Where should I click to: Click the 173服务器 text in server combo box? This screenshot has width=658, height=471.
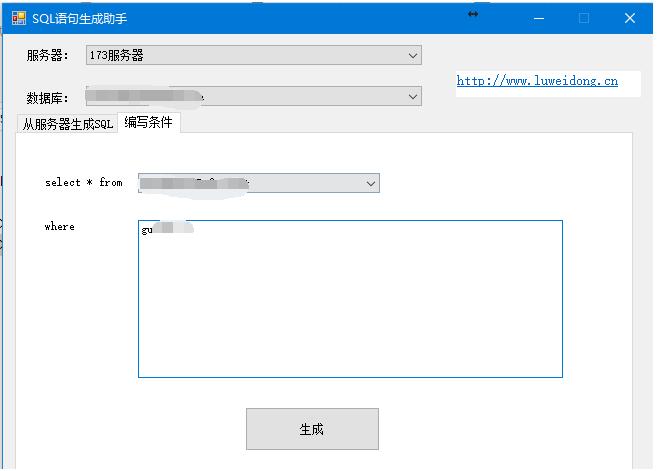(116, 56)
